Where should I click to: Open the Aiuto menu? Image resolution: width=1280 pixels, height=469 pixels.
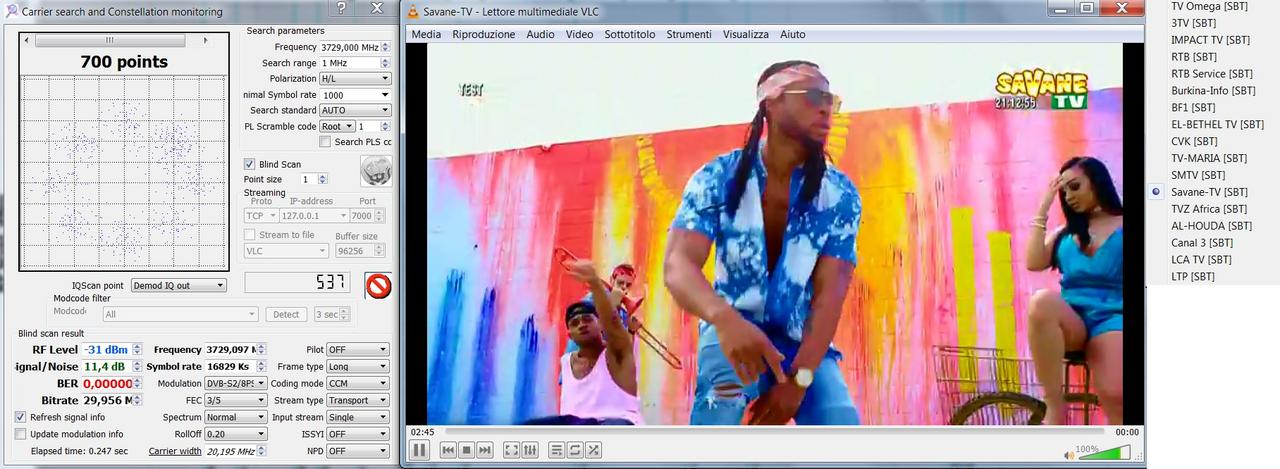coord(793,34)
